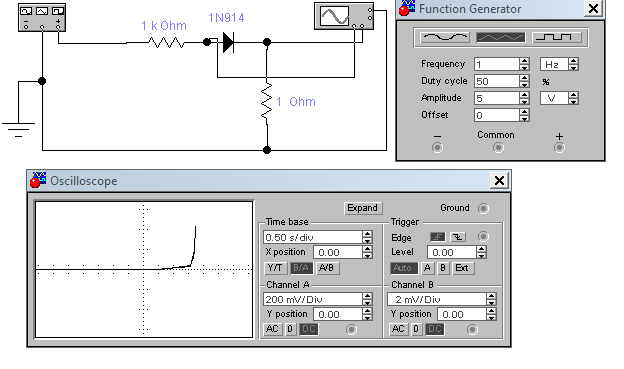Screen dimensions: 624x369
Task: Click the ground symbol in circuit
Action: coord(18,129)
